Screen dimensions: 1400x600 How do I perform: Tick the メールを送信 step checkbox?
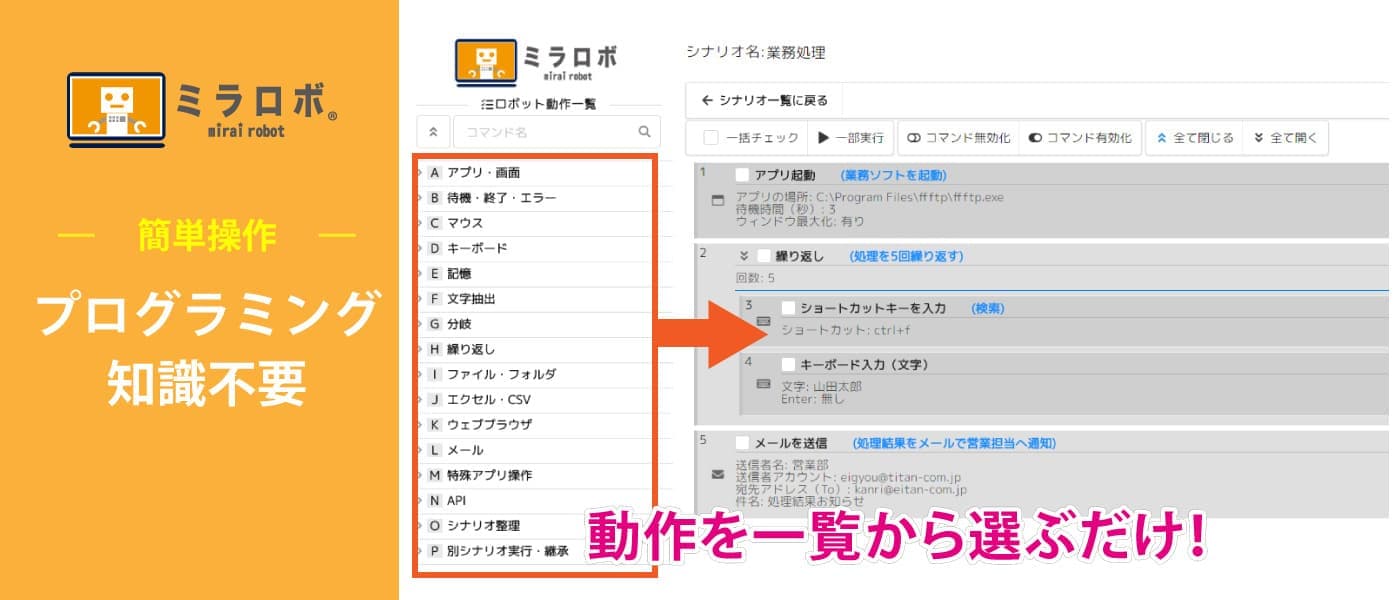(742, 442)
